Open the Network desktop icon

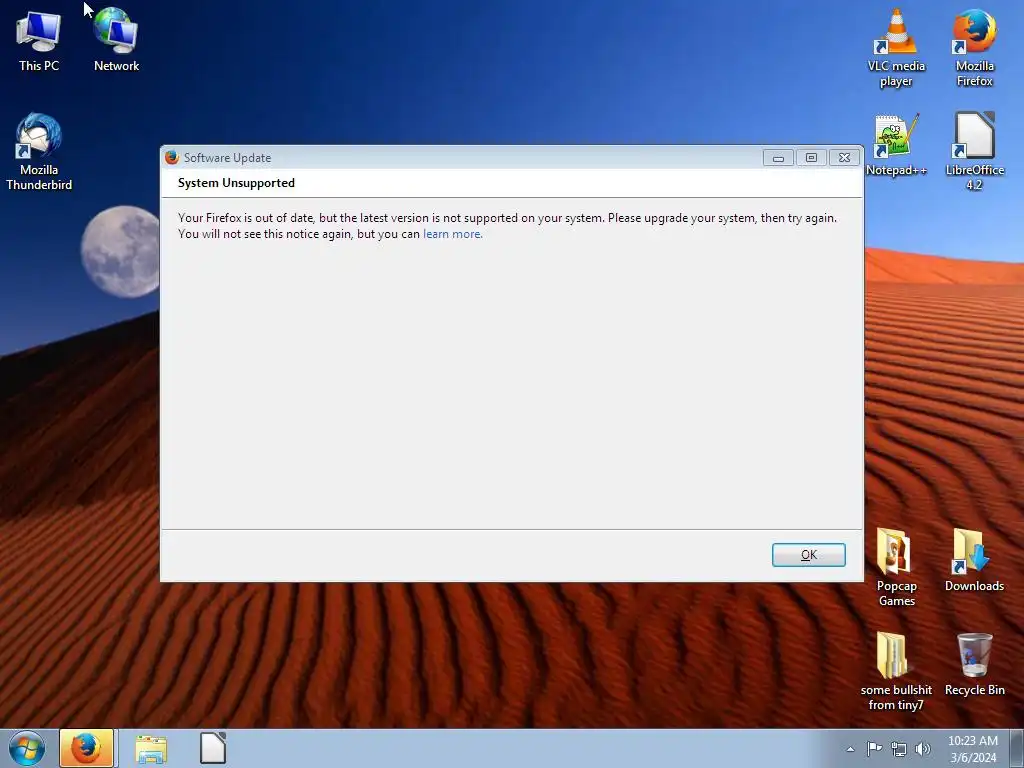point(116,40)
